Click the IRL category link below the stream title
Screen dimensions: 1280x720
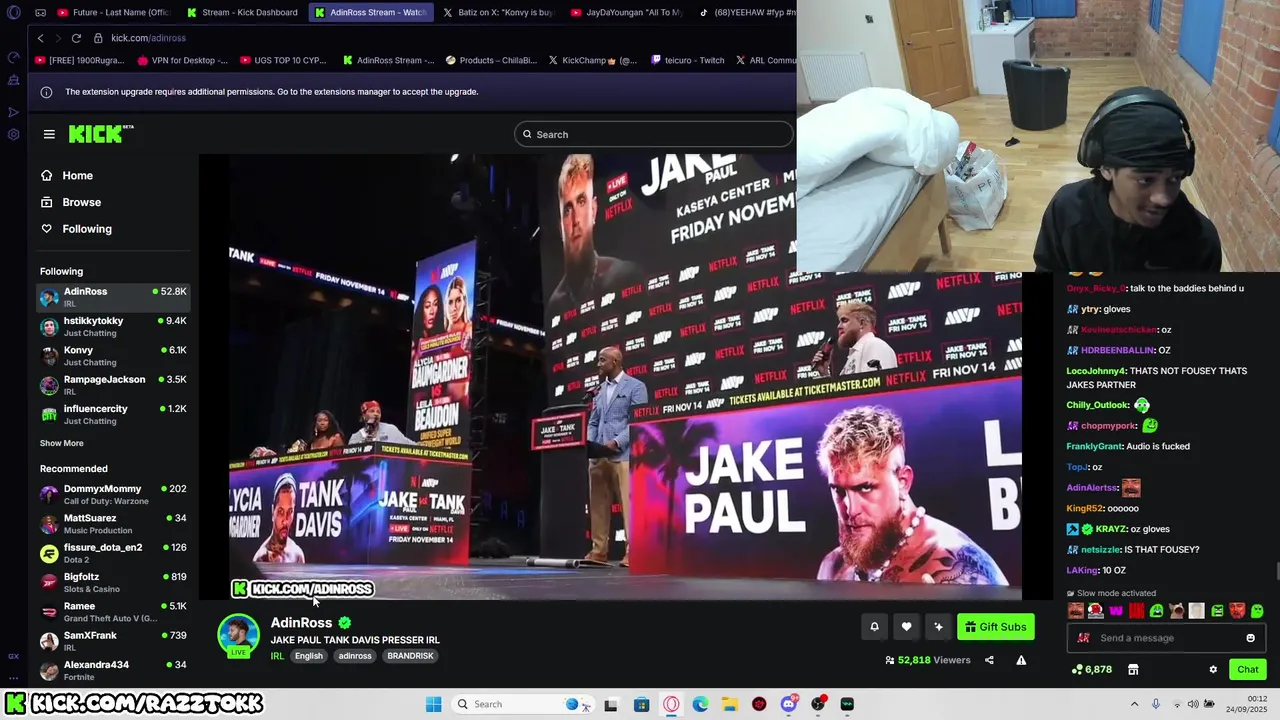[x=277, y=656]
